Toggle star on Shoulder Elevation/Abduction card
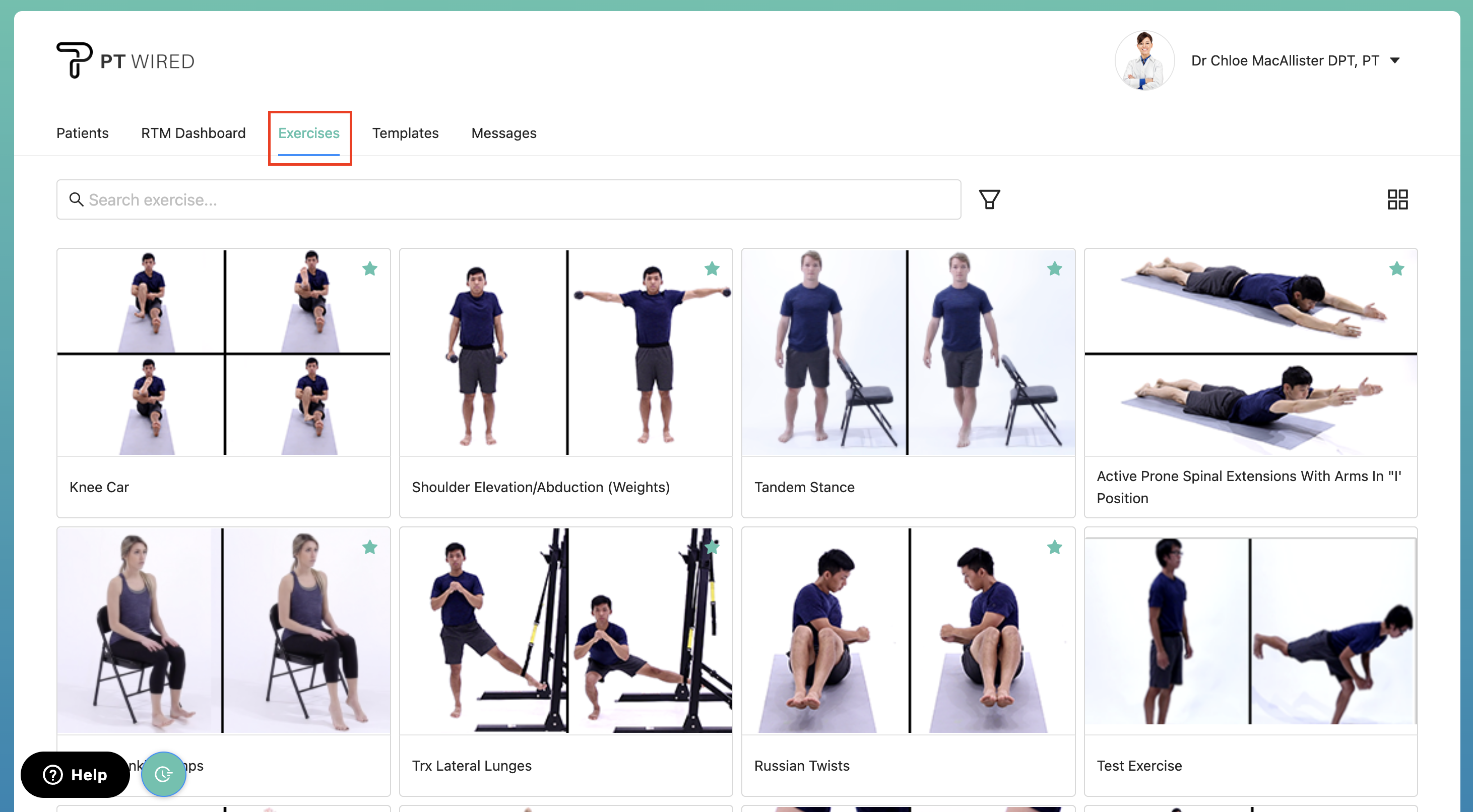This screenshot has width=1473, height=812. (712, 268)
